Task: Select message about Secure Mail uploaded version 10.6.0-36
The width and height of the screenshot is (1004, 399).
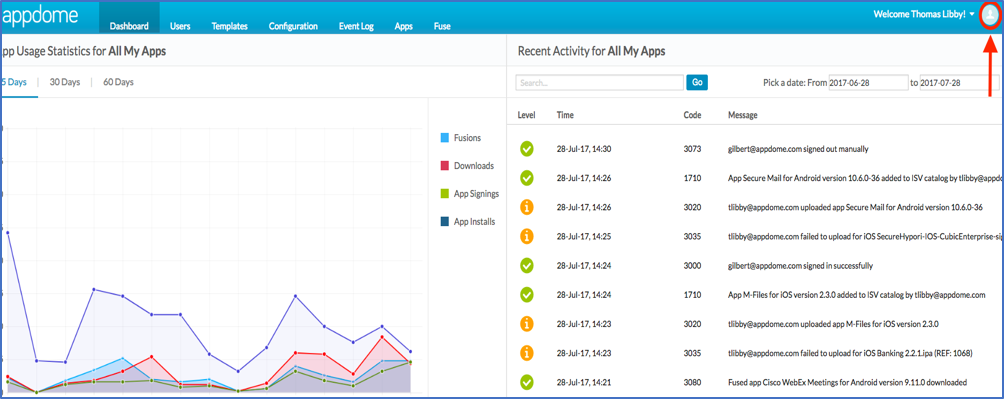Action: coord(855,207)
